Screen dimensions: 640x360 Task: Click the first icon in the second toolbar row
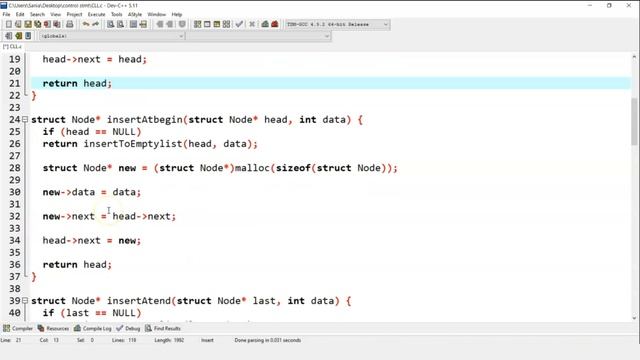pos(9,36)
